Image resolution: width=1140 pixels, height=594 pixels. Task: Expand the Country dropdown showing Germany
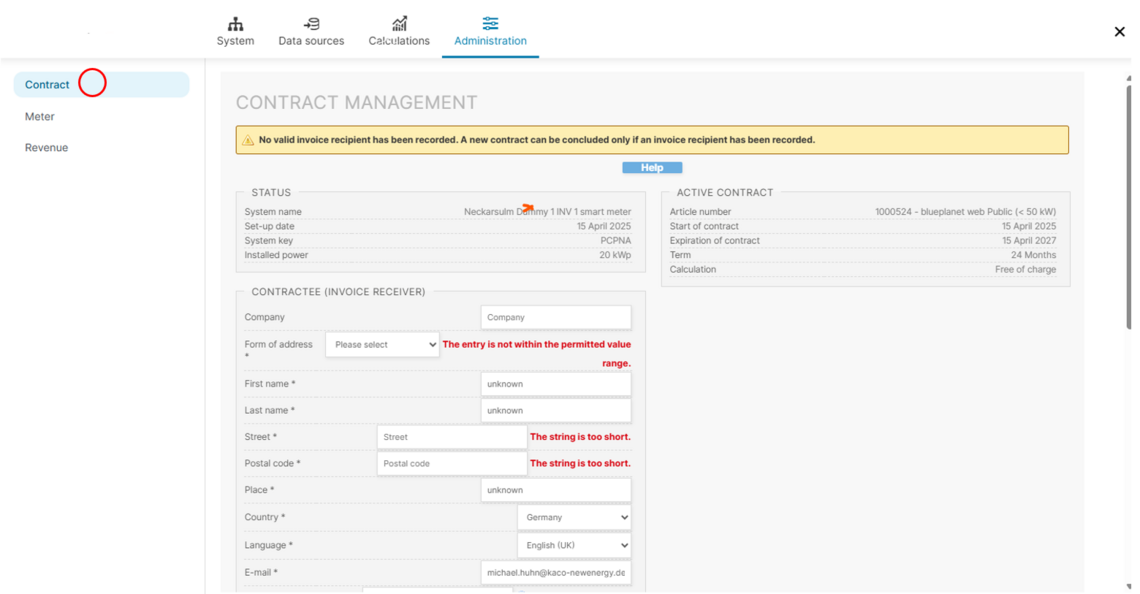point(574,518)
